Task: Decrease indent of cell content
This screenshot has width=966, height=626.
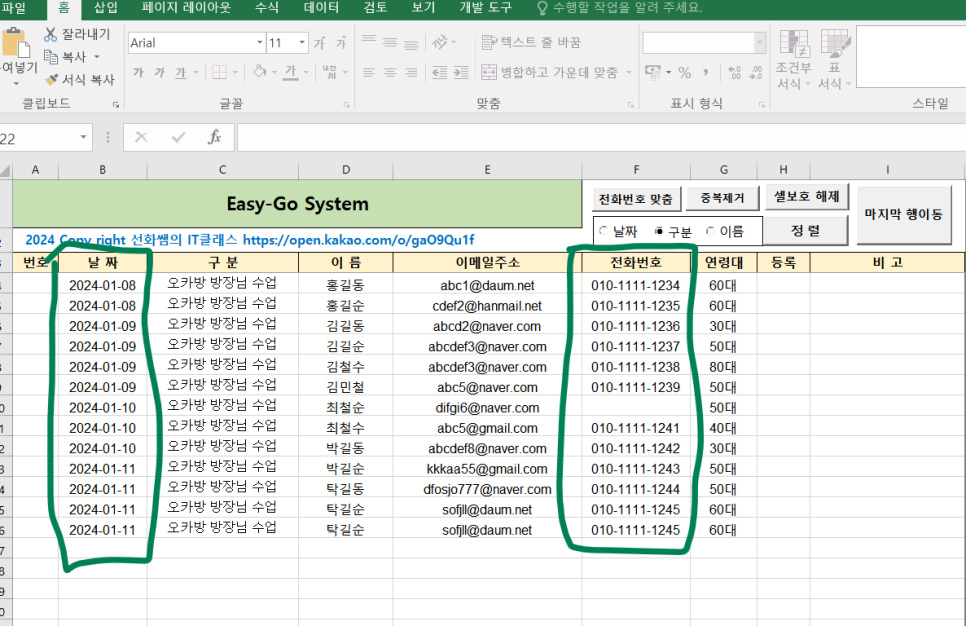Action: [x=439, y=73]
